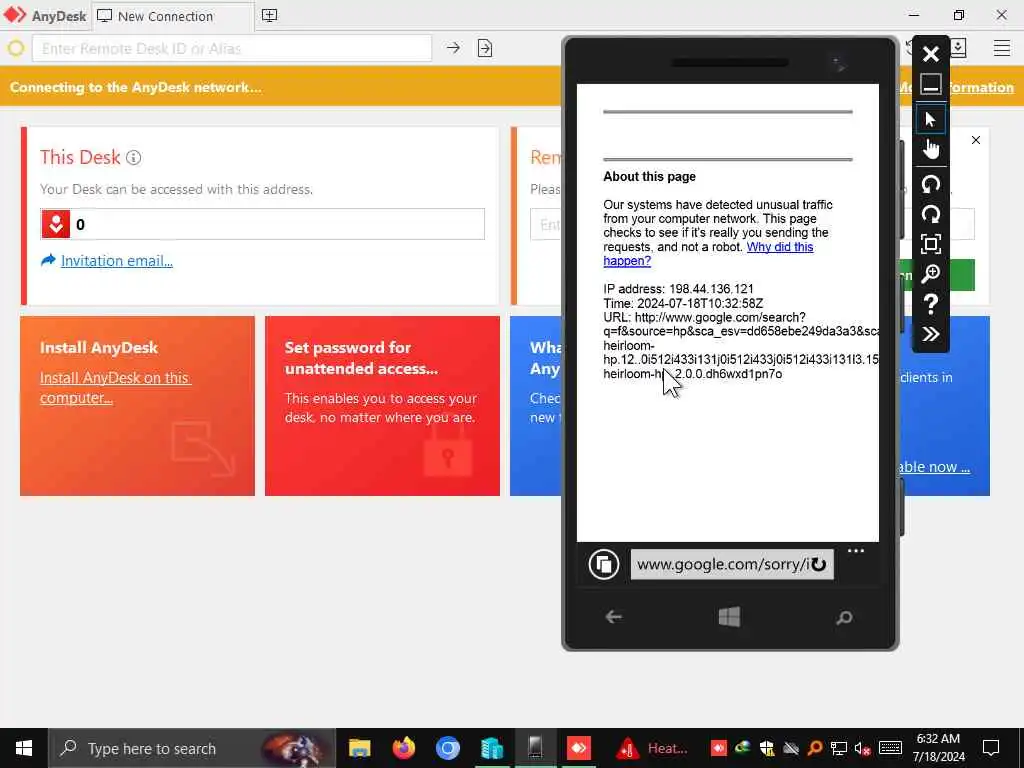Image resolution: width=1024 pixels, height=768 pixels.
Task: Click the Time 2024-07-18T10:32:58Z text
Action: [x=683, y=303]
